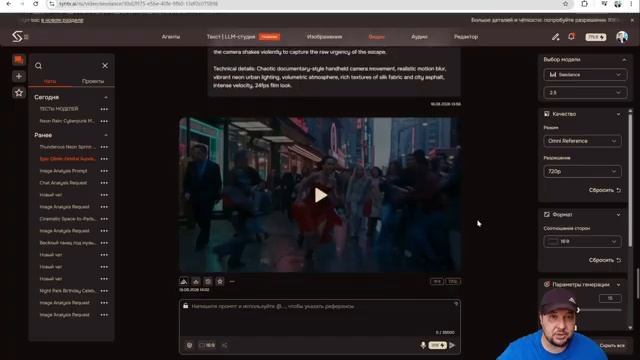
Task: Switch to the Чаты tab
Action: (50, 81)
